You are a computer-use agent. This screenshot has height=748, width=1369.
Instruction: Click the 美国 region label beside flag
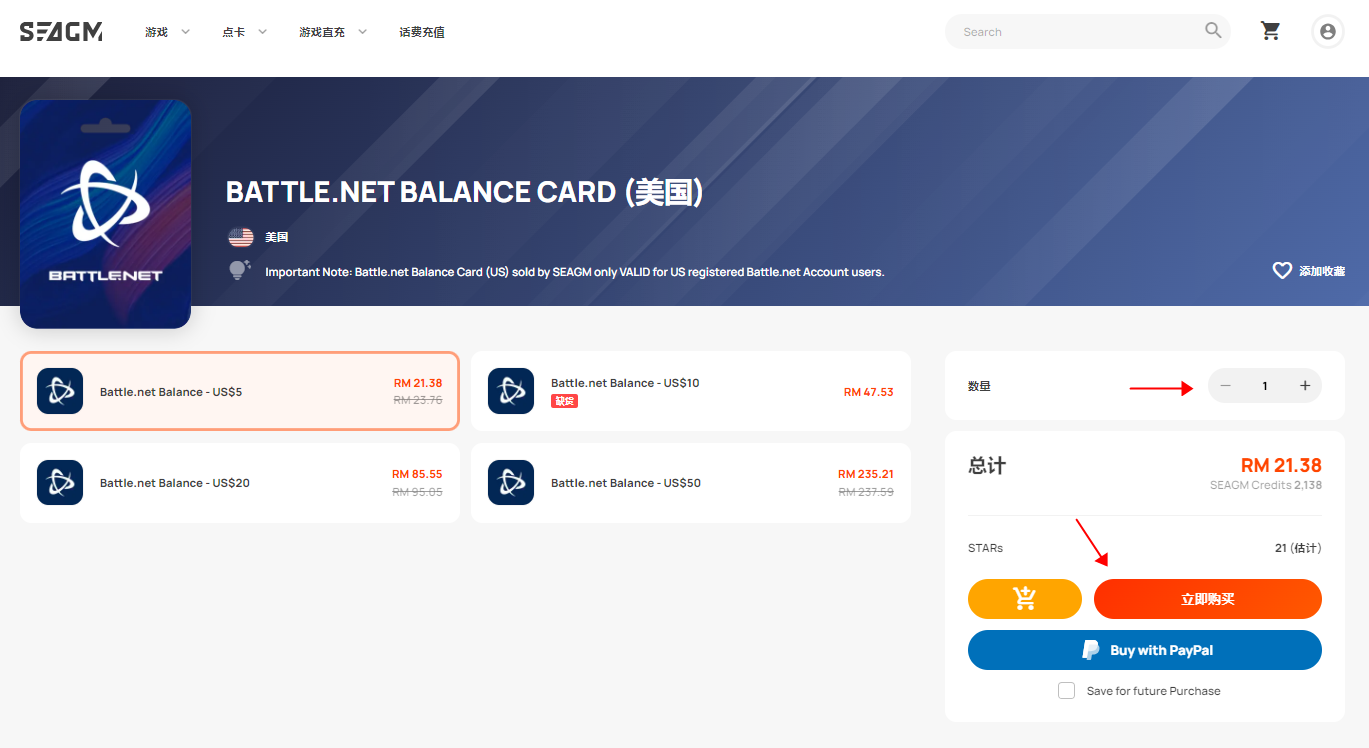[x=277, y=237]
